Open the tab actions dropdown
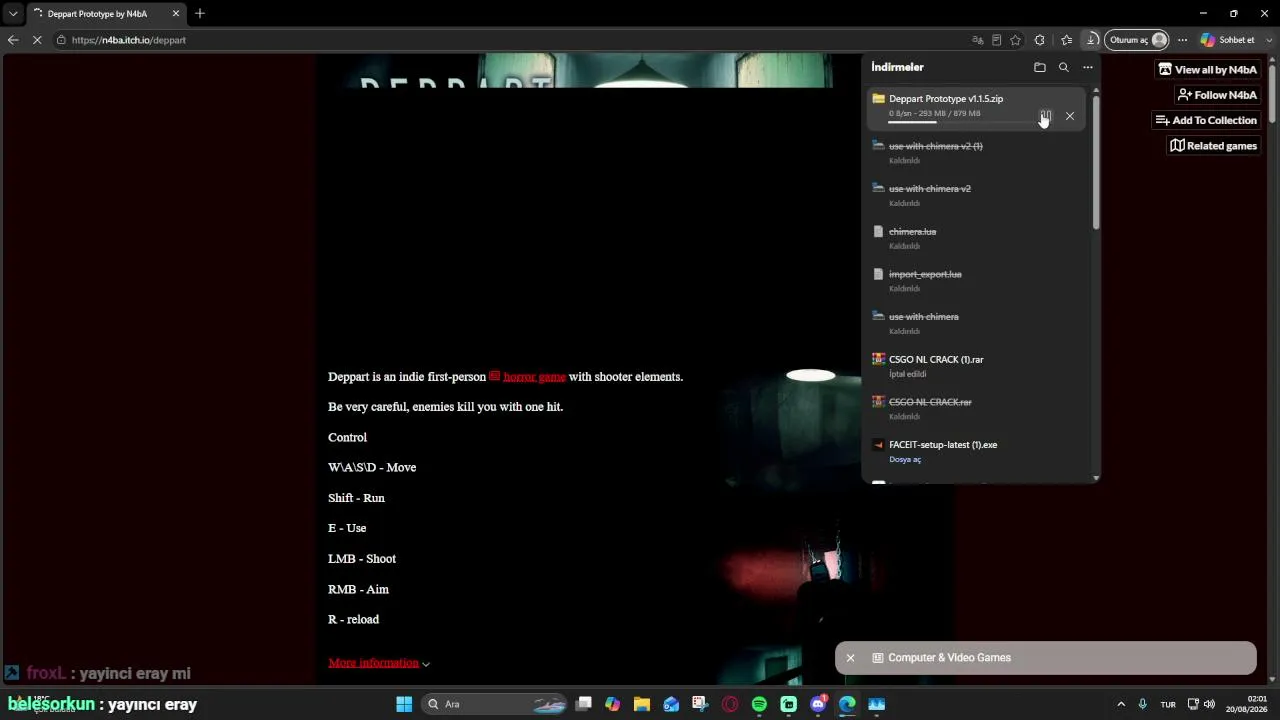 coord(13,14)
